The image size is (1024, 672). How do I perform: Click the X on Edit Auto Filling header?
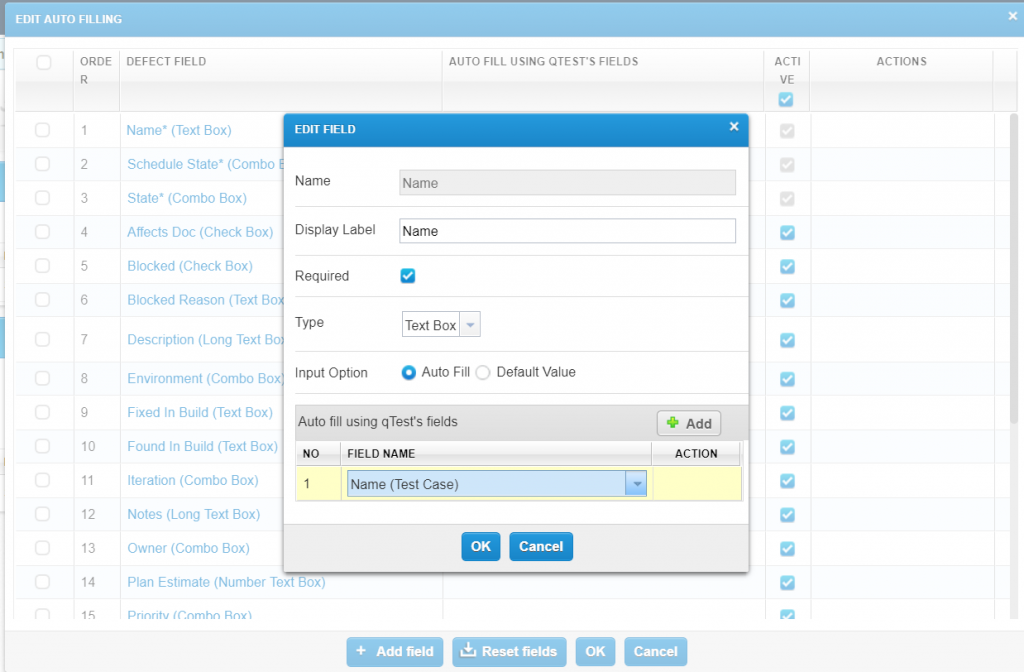click(x=1010, y=18)
